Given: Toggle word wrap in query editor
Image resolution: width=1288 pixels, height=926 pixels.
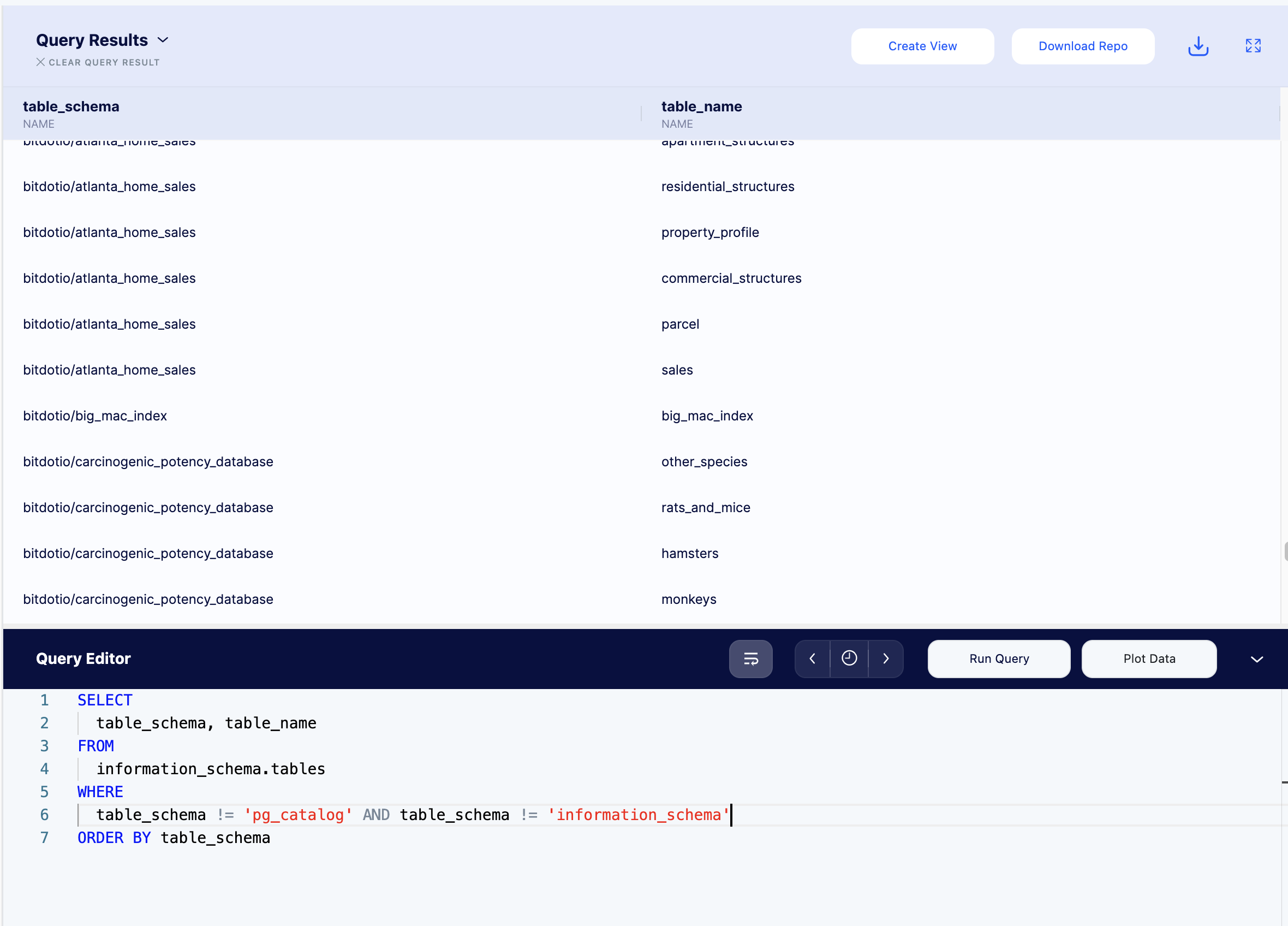Looking at the screenshot, I should coord(750,658).
